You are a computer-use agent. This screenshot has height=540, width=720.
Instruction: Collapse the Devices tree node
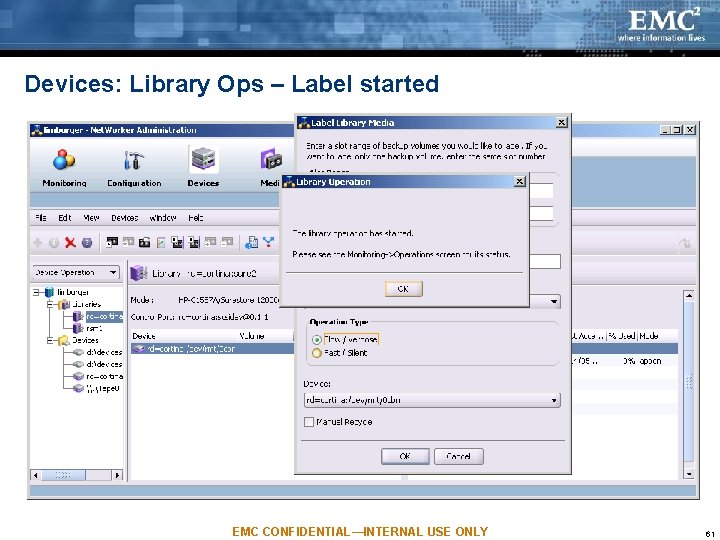point(50,340)
